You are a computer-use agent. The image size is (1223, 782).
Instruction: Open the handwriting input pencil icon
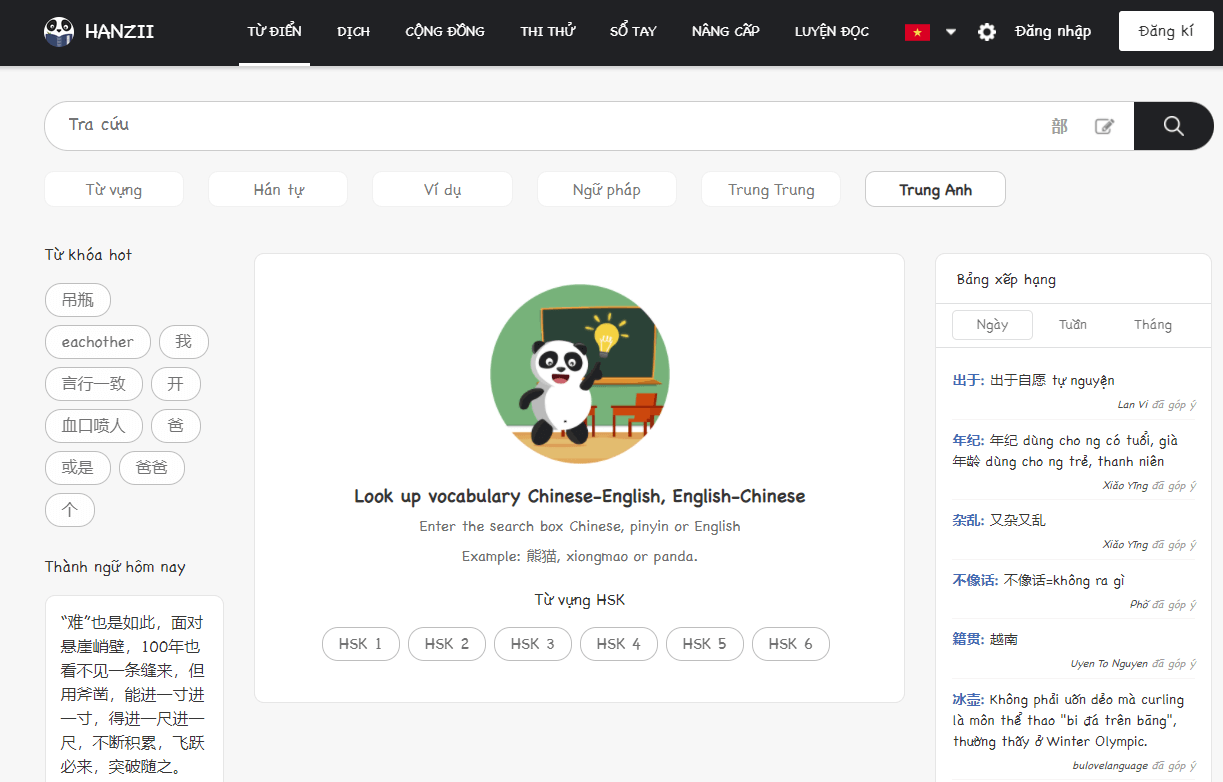pos(1104,126)
